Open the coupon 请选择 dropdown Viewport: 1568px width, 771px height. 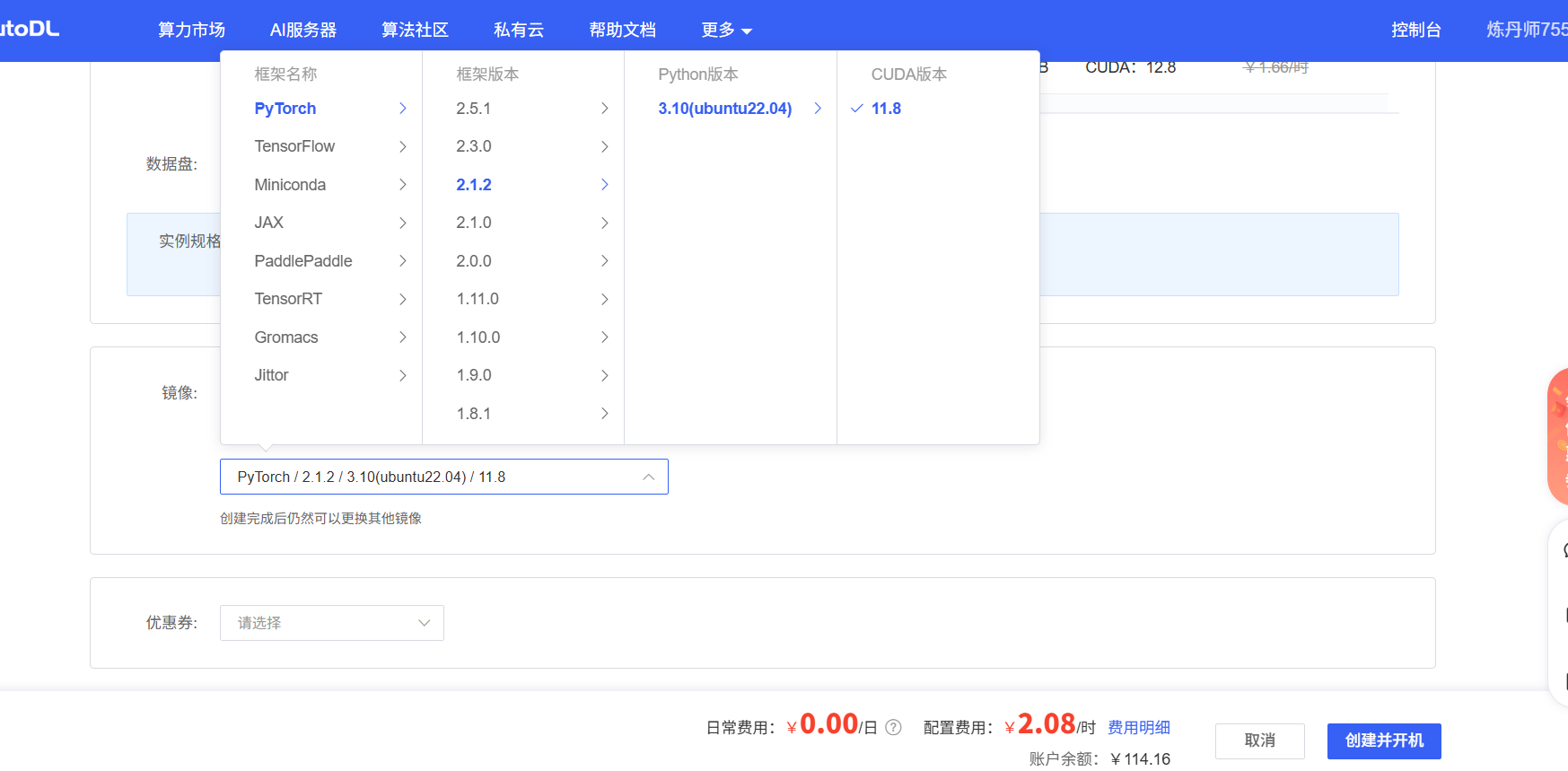pos(332,623)
